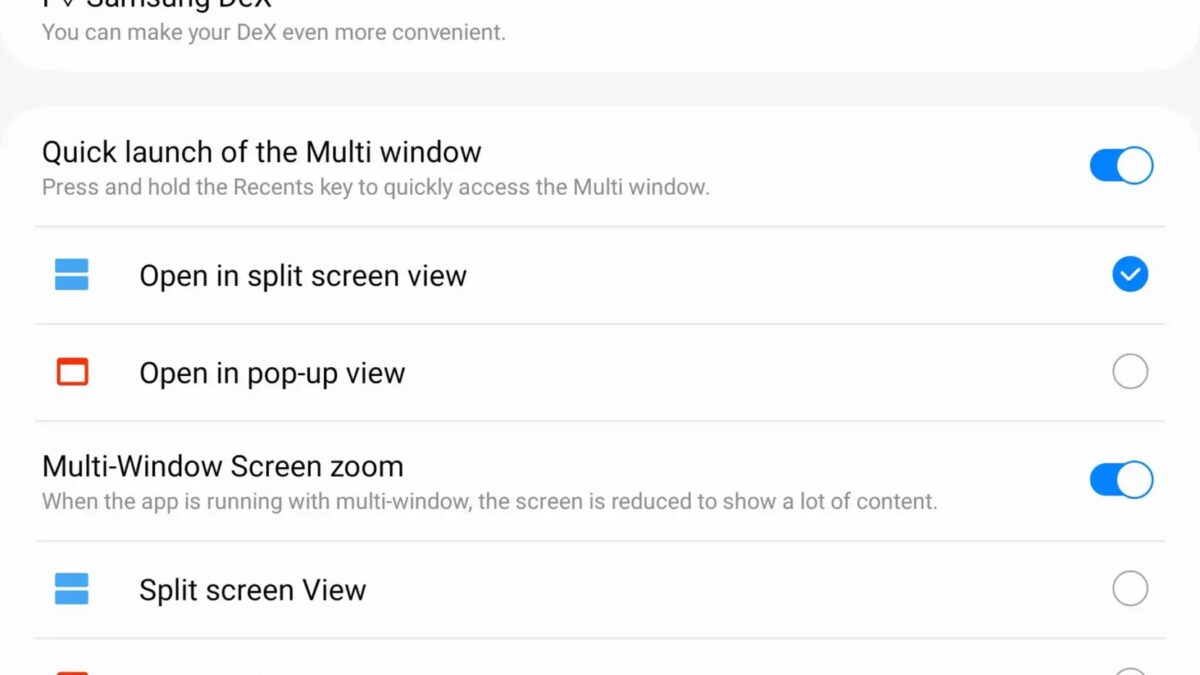Image resolution: width=1200 pixels, height=675 pixels.
Task: Click the blue checkmark on the split screen option
Action: [1130, 275]
